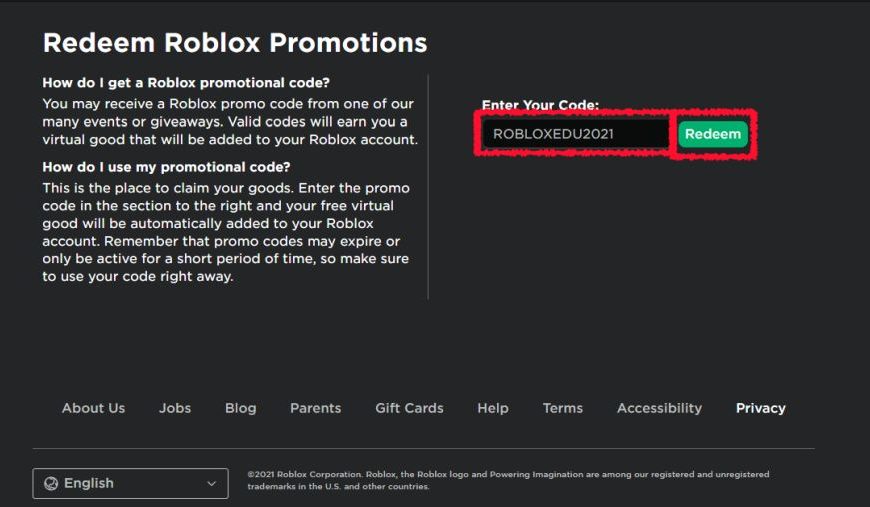
Task: Open the Parents footer link
Action: click(x=315, y=408)
